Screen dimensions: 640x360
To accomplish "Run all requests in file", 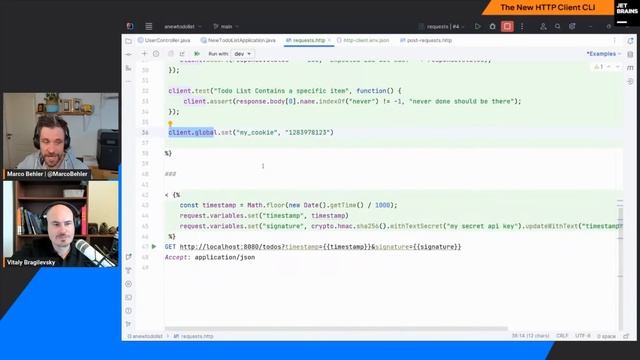I will tap(197, 54).
